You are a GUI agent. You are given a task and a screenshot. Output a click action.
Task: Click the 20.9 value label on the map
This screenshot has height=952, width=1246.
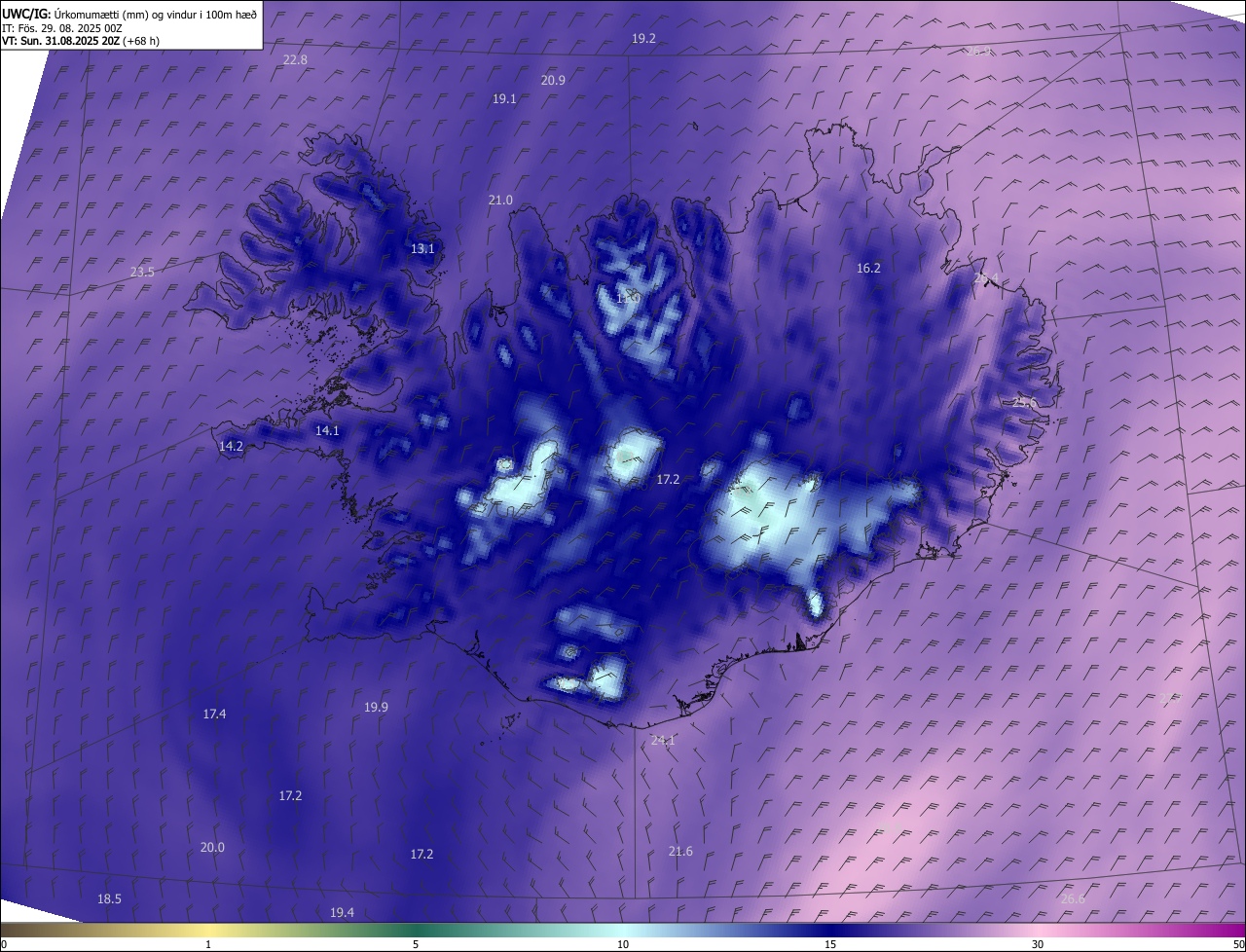(x=553, y=81)
